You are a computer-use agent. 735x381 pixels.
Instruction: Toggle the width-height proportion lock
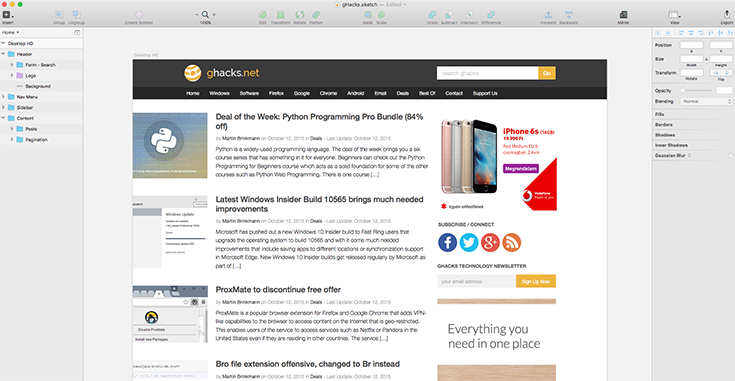click(706, 59)
